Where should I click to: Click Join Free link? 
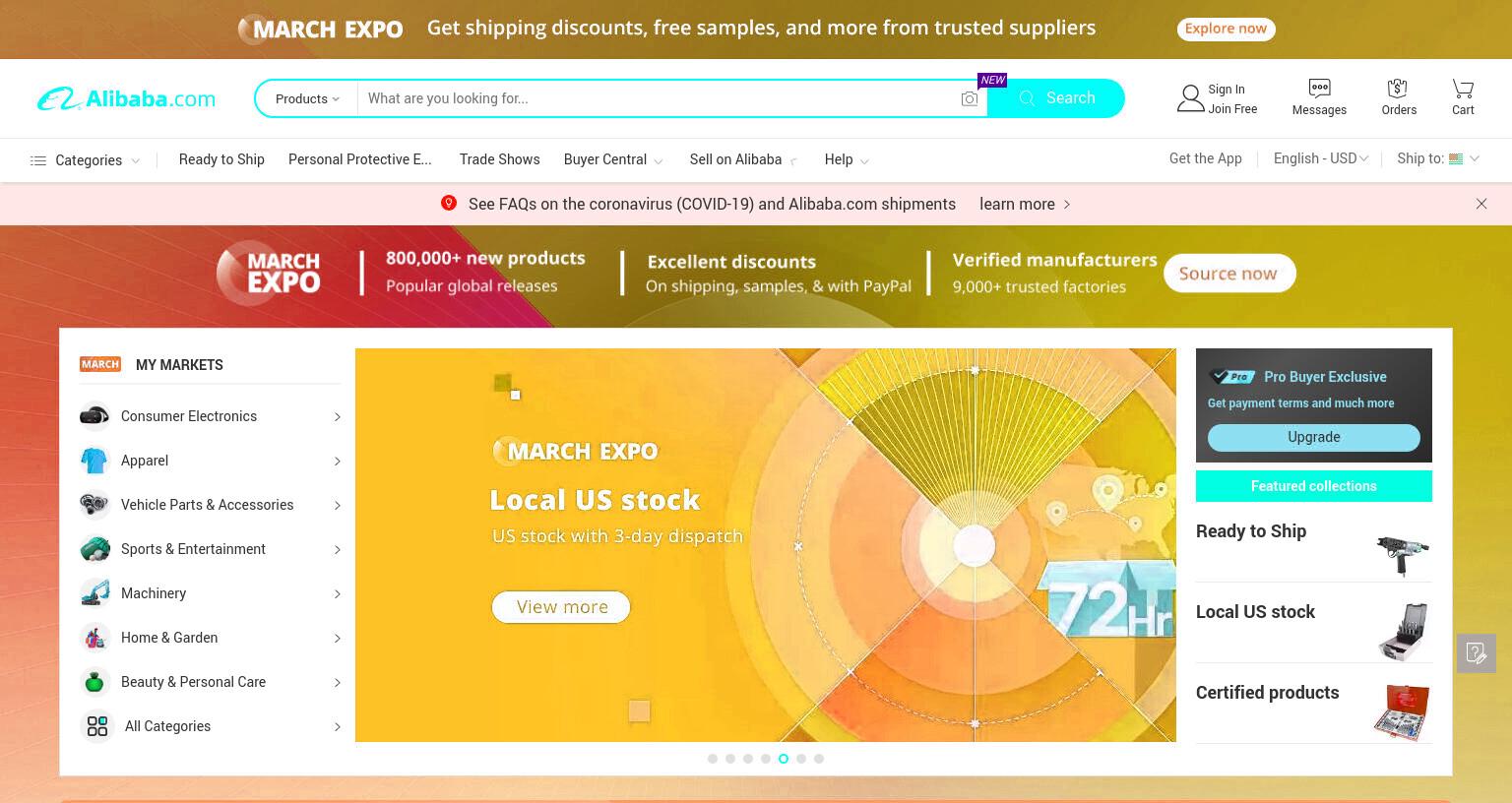tap(1232, 109)
